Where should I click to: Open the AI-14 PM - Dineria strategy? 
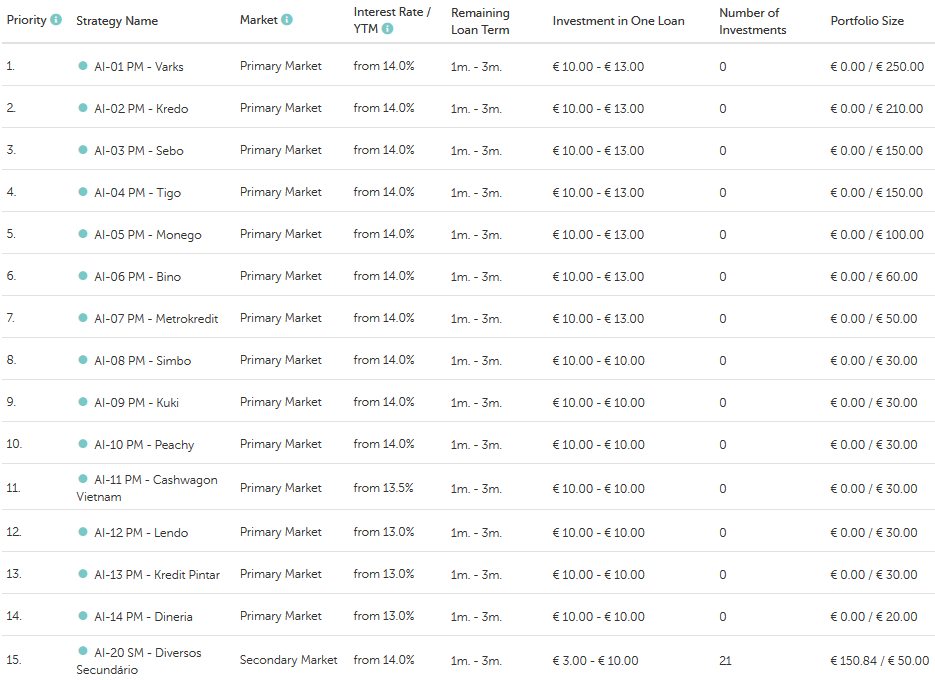coord(143,617)
